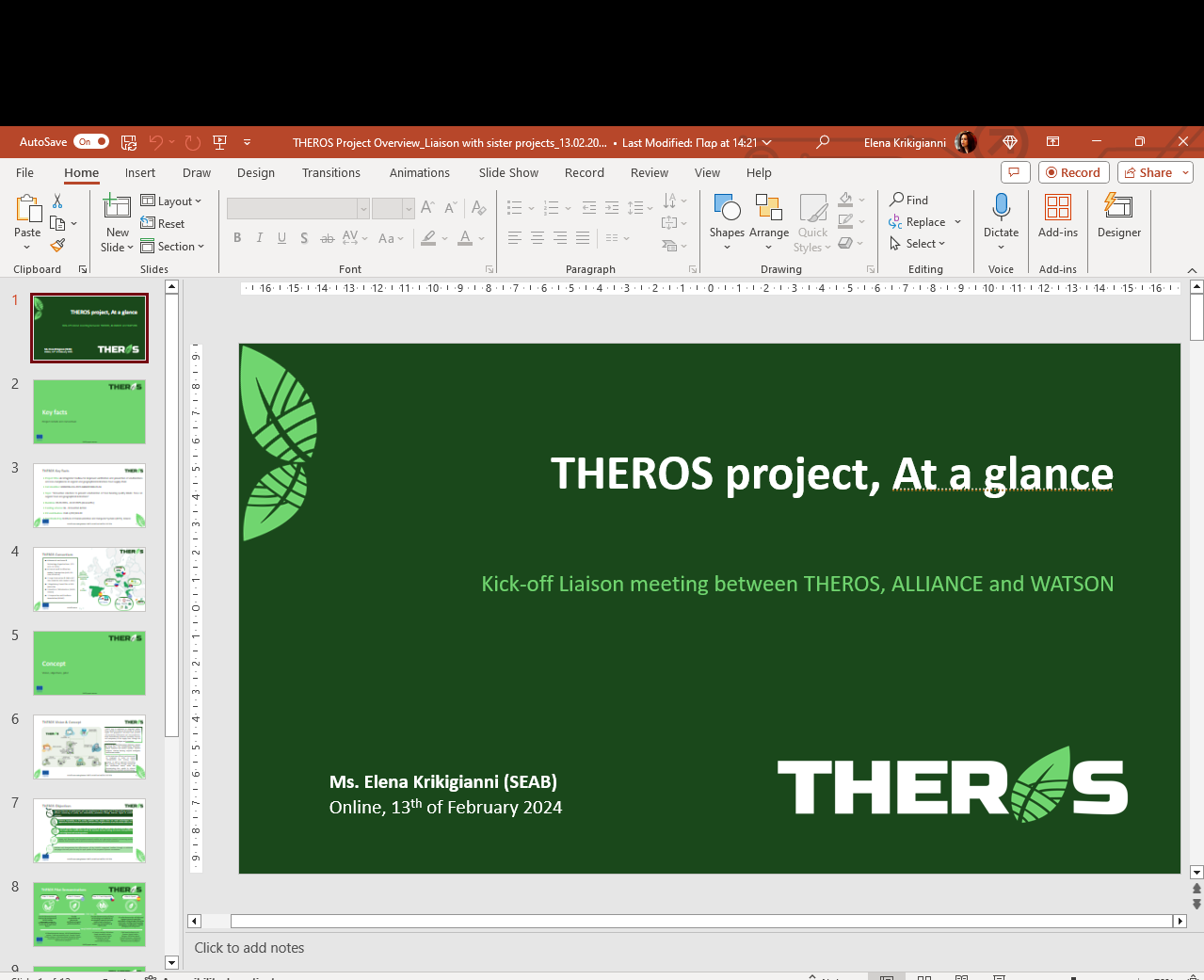This screenshot has height=980, width=1204.
Task: Select slide 4 thumbnail with map
Action: pos(89,579)
